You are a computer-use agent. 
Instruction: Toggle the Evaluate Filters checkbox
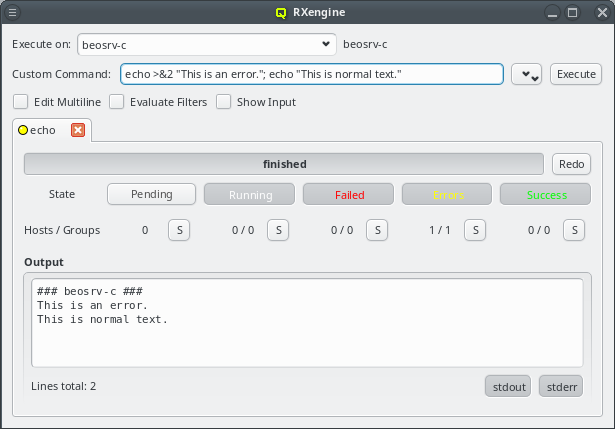[117, 102]
